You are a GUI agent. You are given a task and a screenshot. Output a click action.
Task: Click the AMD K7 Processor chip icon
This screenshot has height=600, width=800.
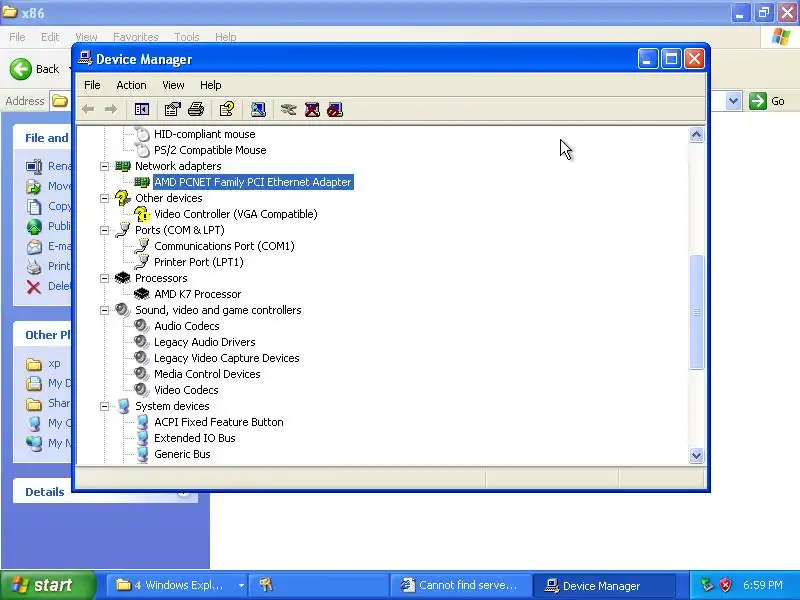point(141,294)
